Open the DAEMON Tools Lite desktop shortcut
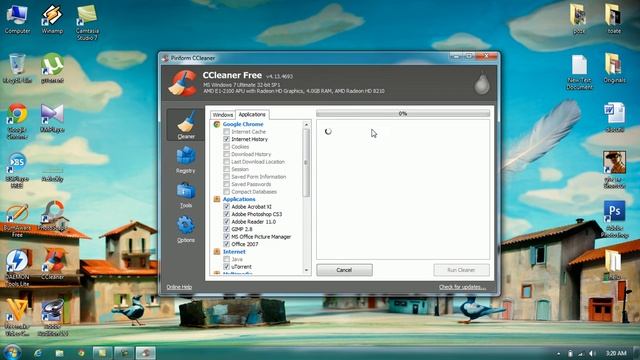The width and height of the screenshot is (640, 360). (17, 267)
